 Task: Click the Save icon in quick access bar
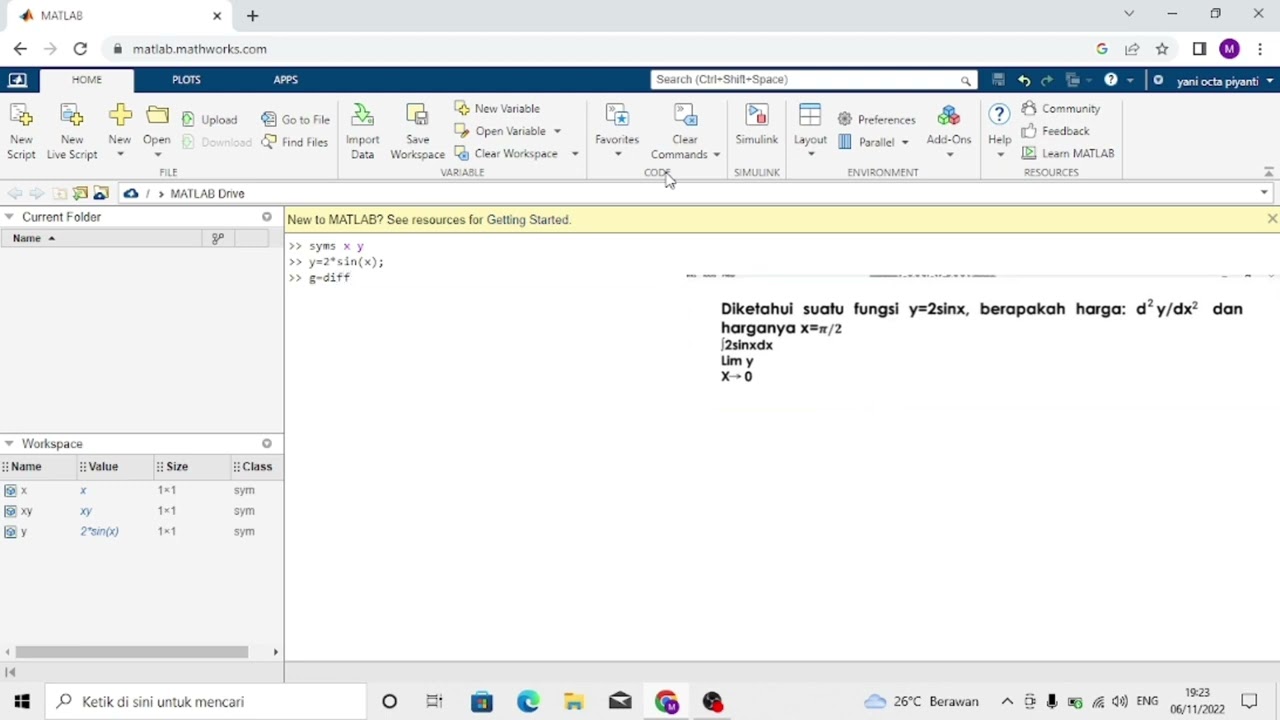[998, 80]
